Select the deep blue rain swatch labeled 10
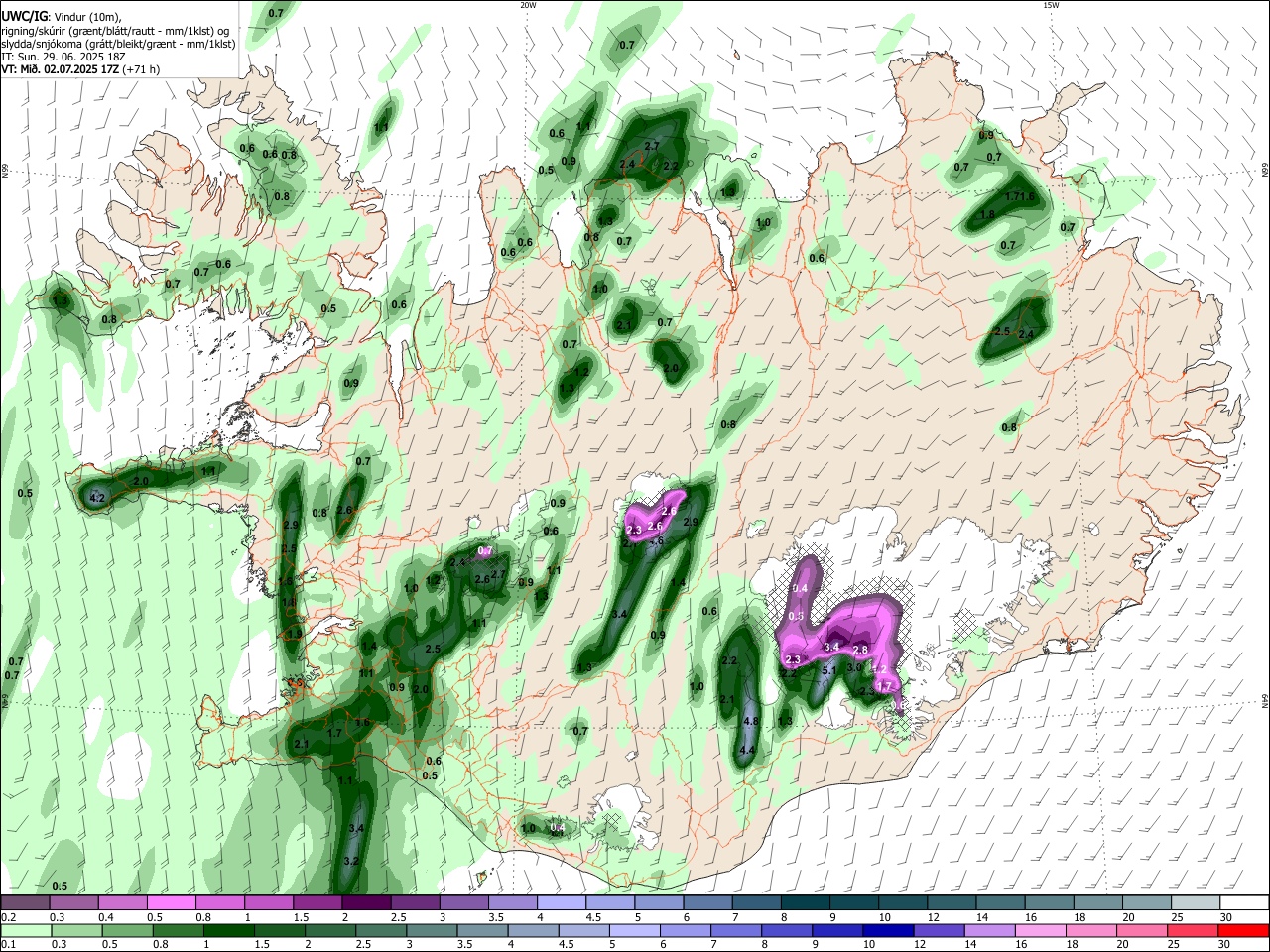1270x952 pixels. coord(887,930)
